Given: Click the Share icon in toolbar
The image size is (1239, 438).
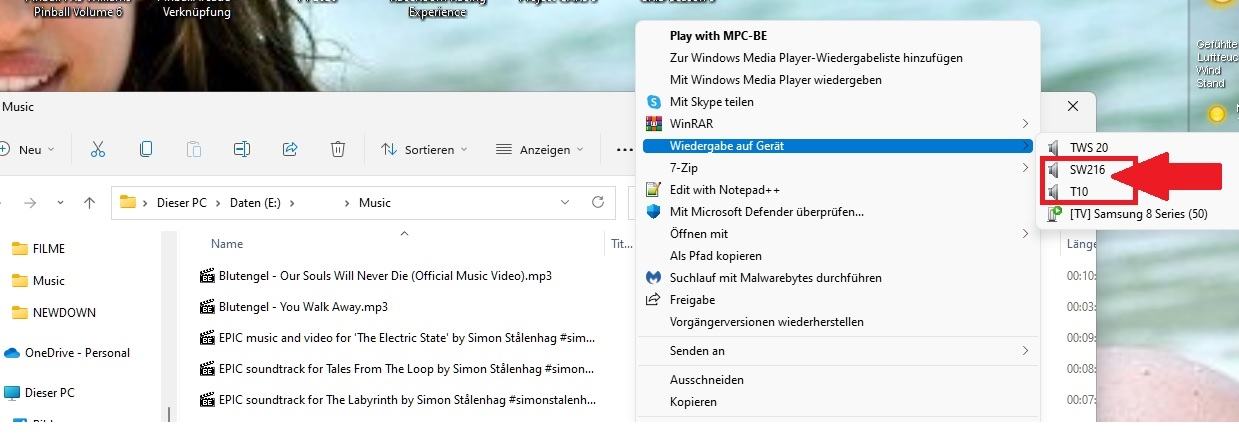Looking at the screenshot, I should [x=290, y=149].
